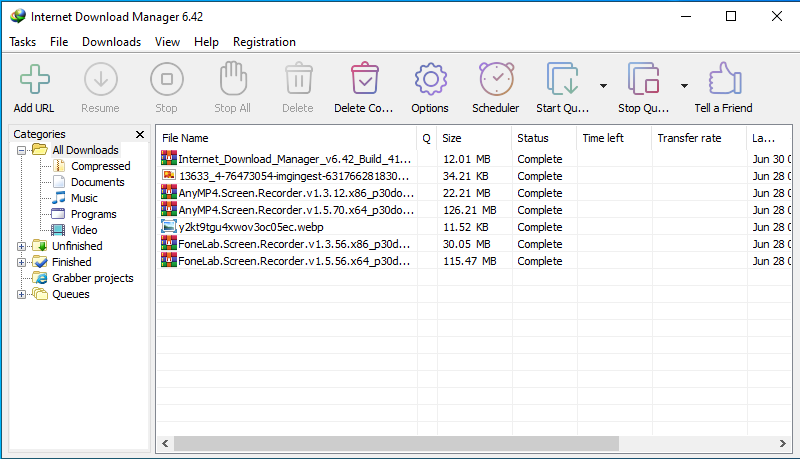
Task: Select the Programs category
Action: coord(93,214)
